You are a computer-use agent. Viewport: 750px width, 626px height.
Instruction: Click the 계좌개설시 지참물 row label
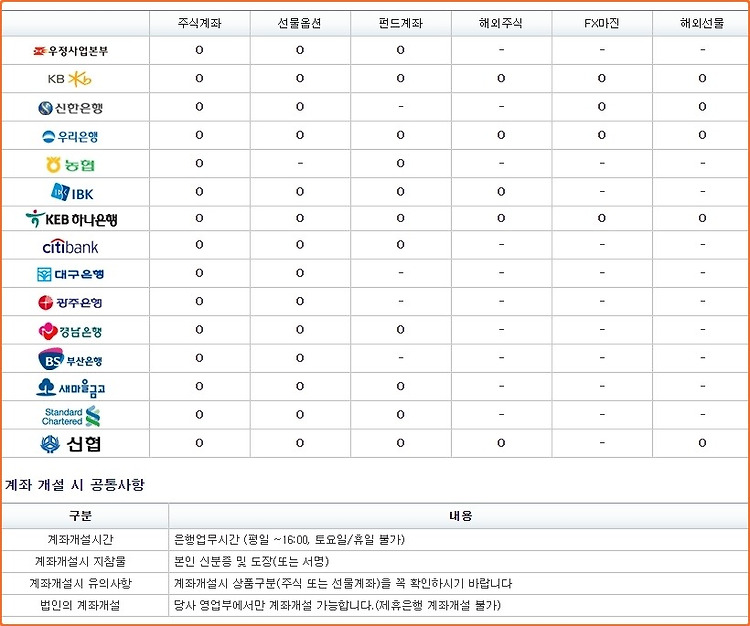pyautogui.click(x=80, y=561)
